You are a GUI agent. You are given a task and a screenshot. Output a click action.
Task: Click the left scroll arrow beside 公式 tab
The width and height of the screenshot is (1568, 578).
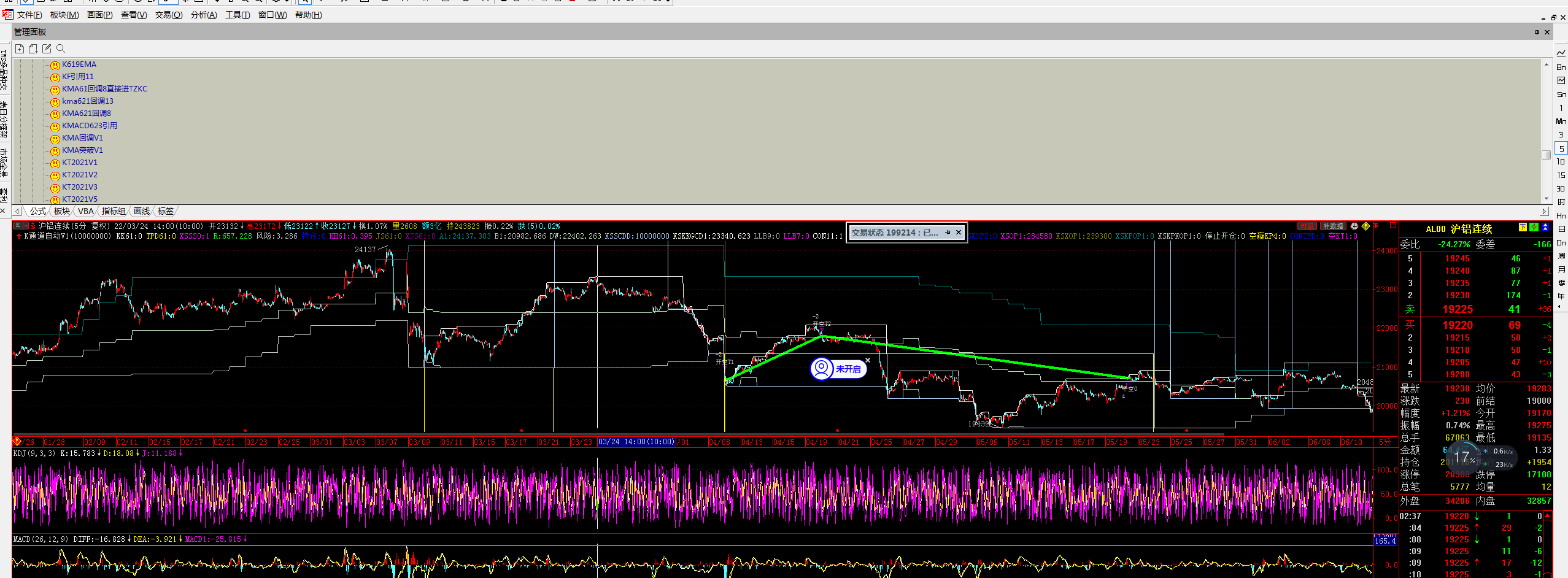pyautogui.click(x=17, y=211)
